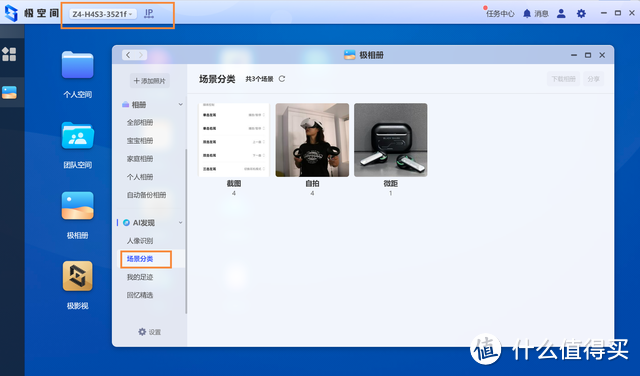
Task: Select 宝宝相册 in sidebar
Action: click(x=140, y=140)
